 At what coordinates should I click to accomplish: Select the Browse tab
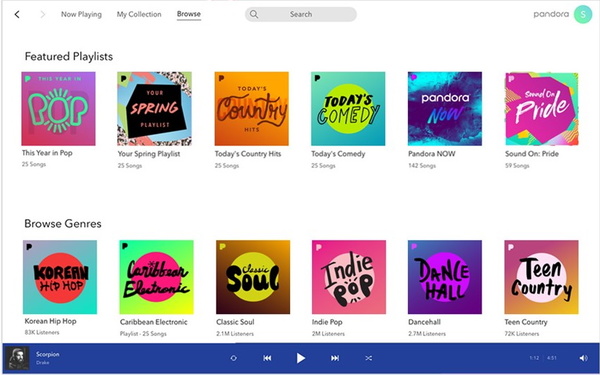(x=189, y=14)
